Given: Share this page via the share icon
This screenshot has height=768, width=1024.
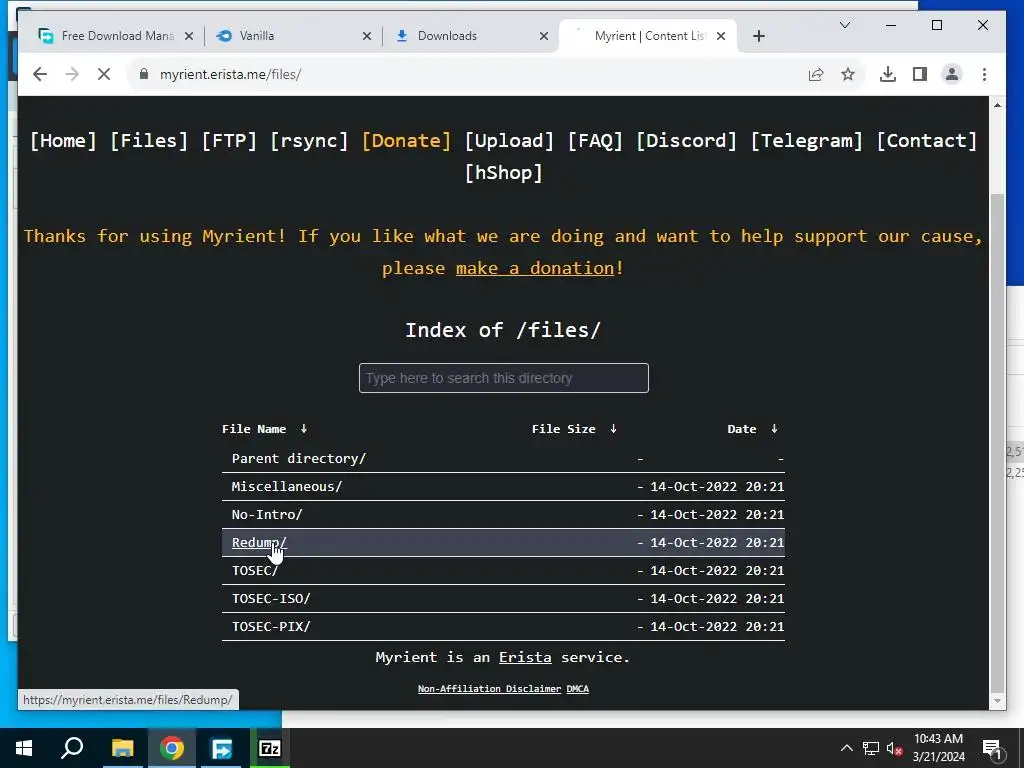Looking at the screenshot, I should click(816, 74).
